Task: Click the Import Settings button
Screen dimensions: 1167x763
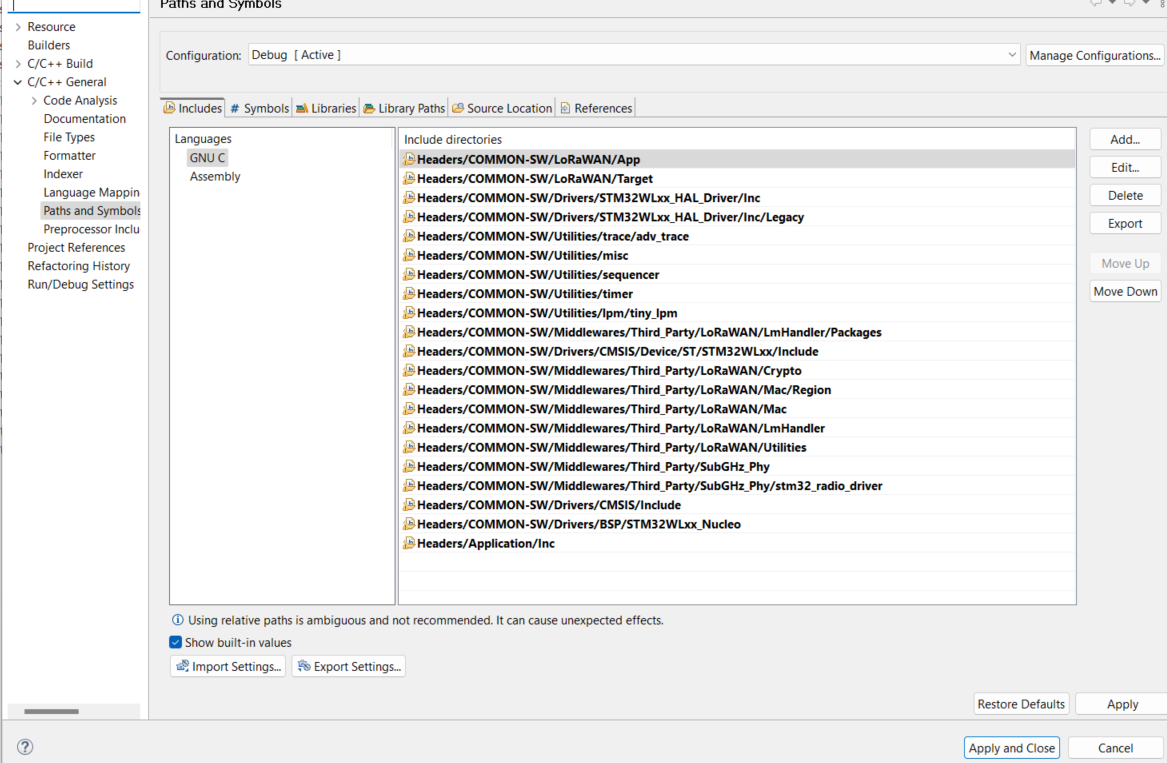Action: coord(228,665)
